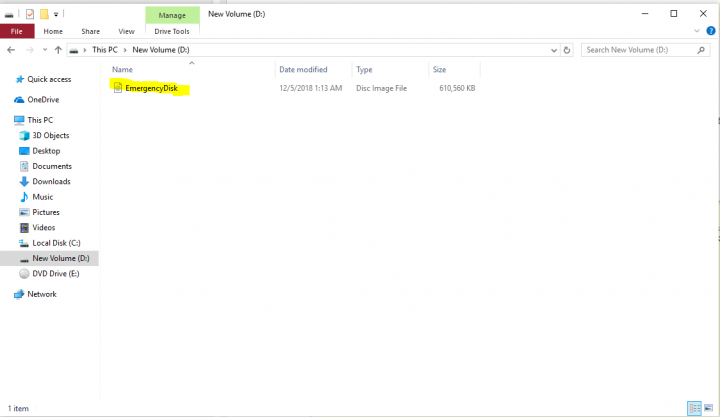Click This PC in the address bar
Image resolution: width=720 pixels, height=417 pixels.
(x=105, y=50)
